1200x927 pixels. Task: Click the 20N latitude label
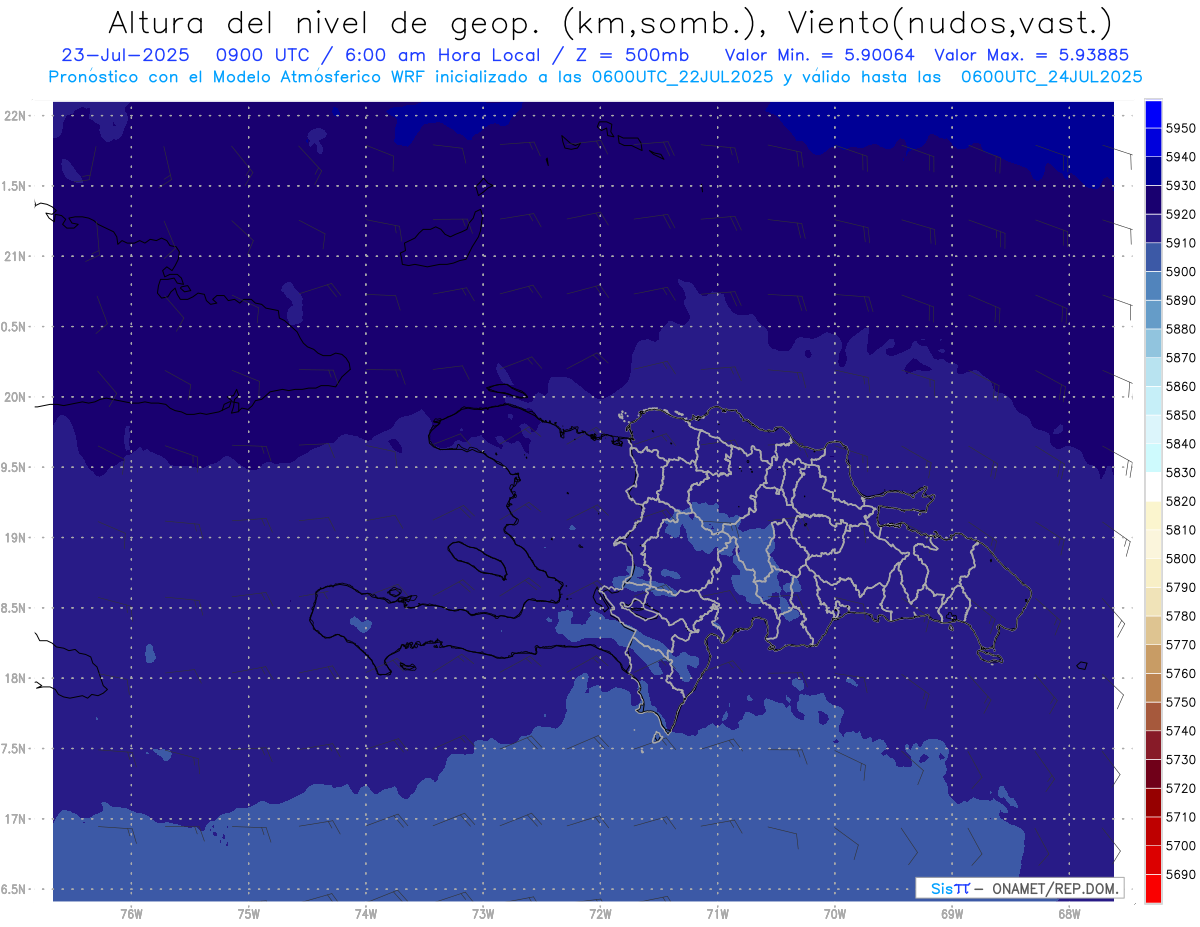(15, 397)
